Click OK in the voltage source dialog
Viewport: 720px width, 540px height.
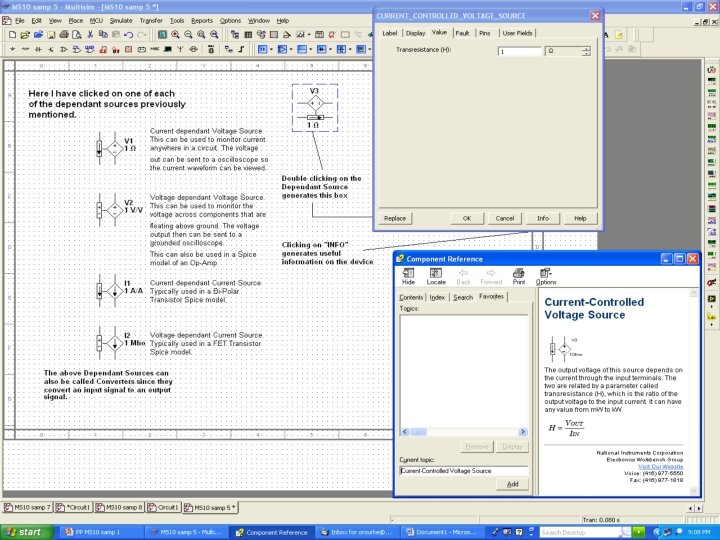[x=467, y=218]
